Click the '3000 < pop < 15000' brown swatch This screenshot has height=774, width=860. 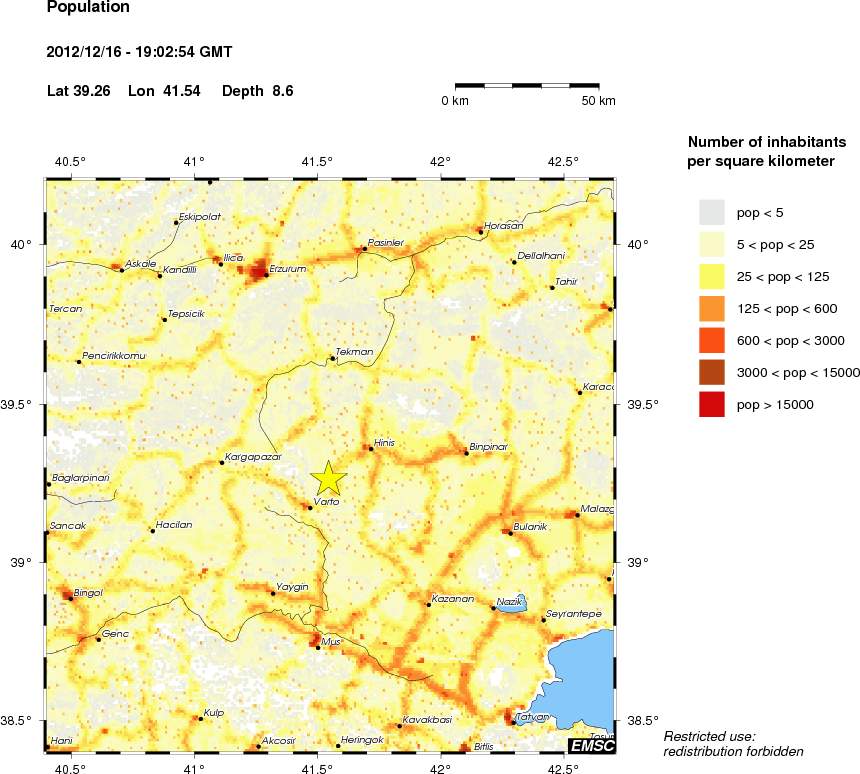(711, 372)
